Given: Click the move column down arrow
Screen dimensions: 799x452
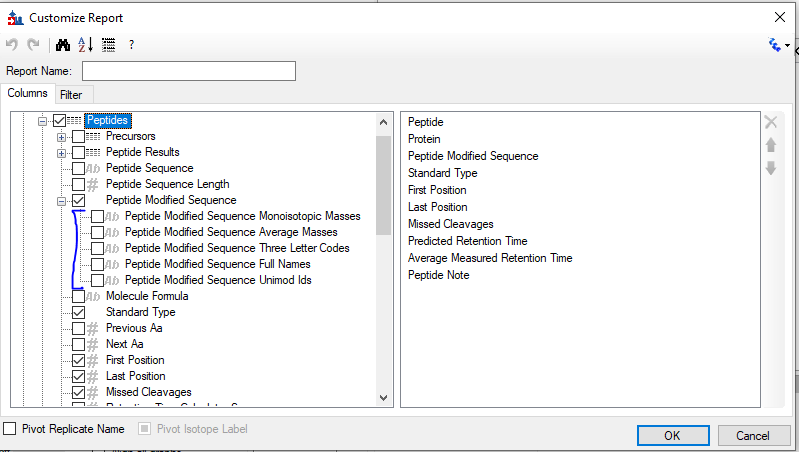Looking at the screenshot, I should click(x=771, y=168).
